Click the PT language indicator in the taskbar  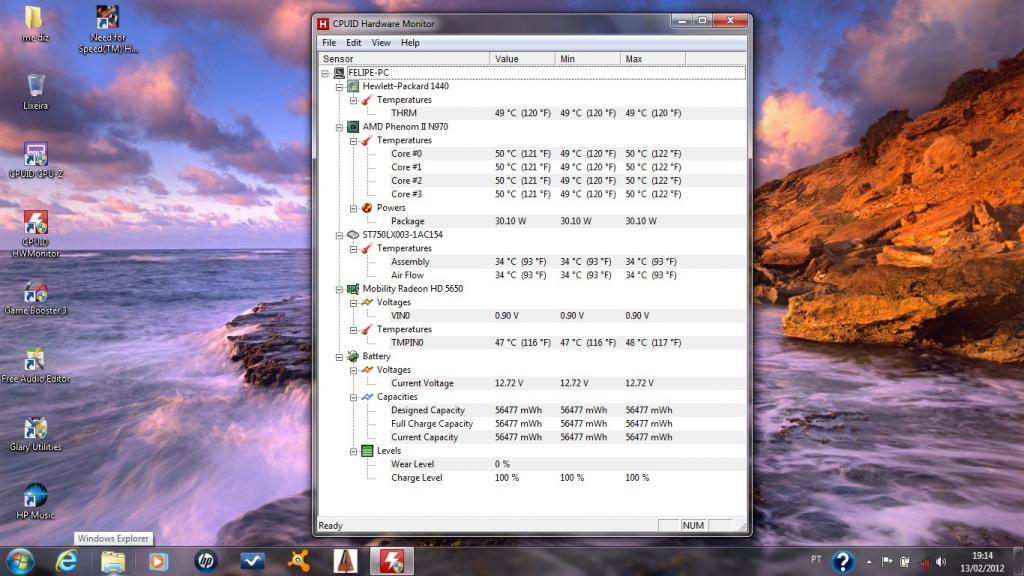point(816,560)
